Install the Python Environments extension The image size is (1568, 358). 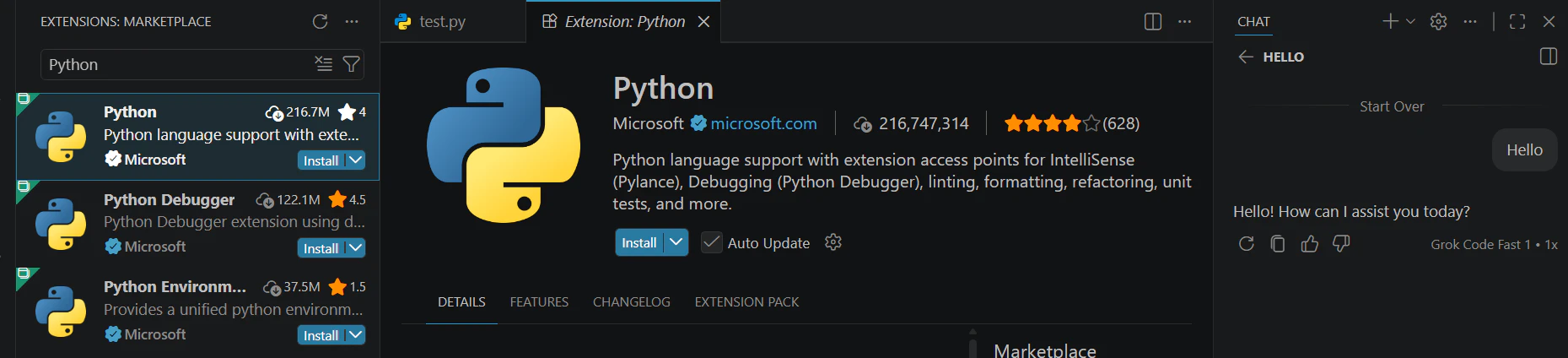(321, 335)
